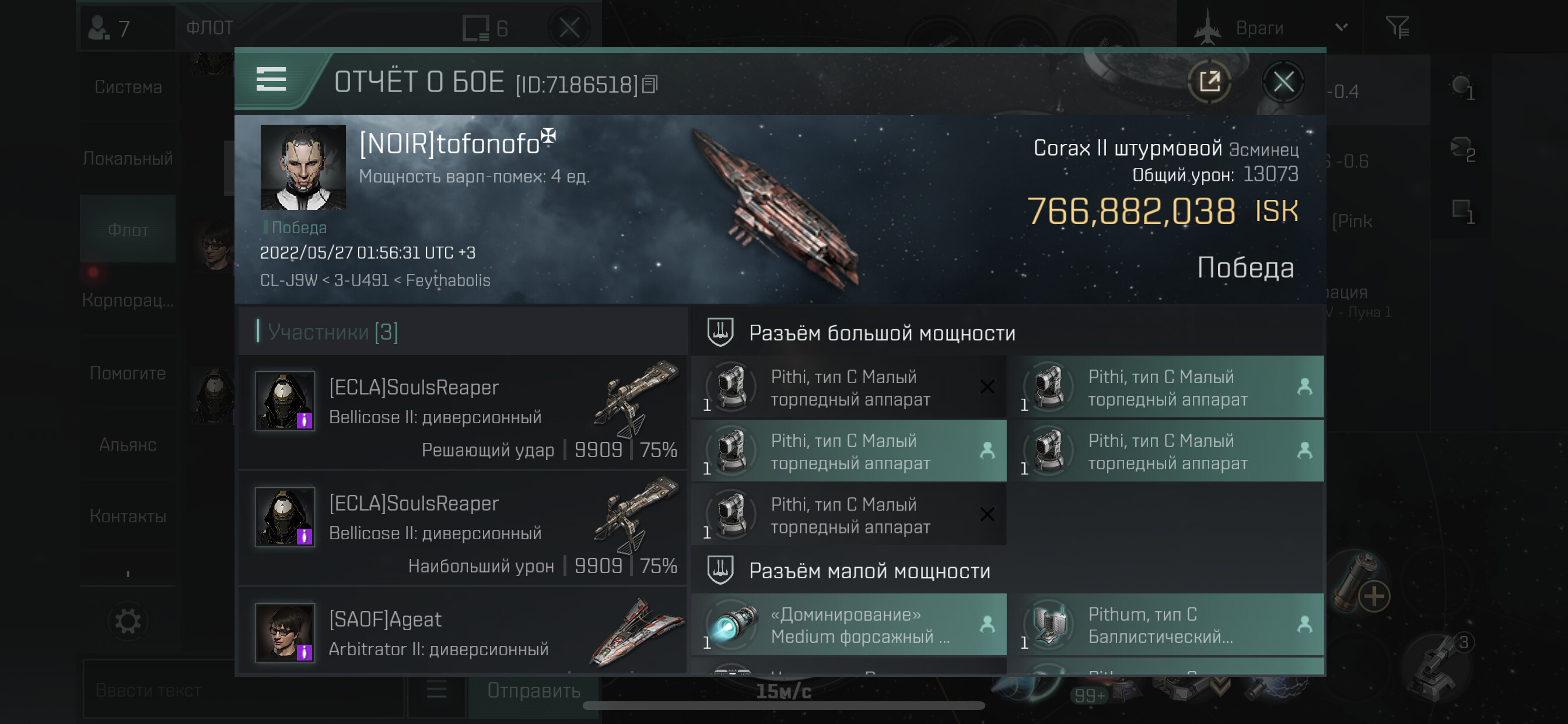
Task: Focus the chat text input field
Action: pyautogui.click(x=243, y=690)
